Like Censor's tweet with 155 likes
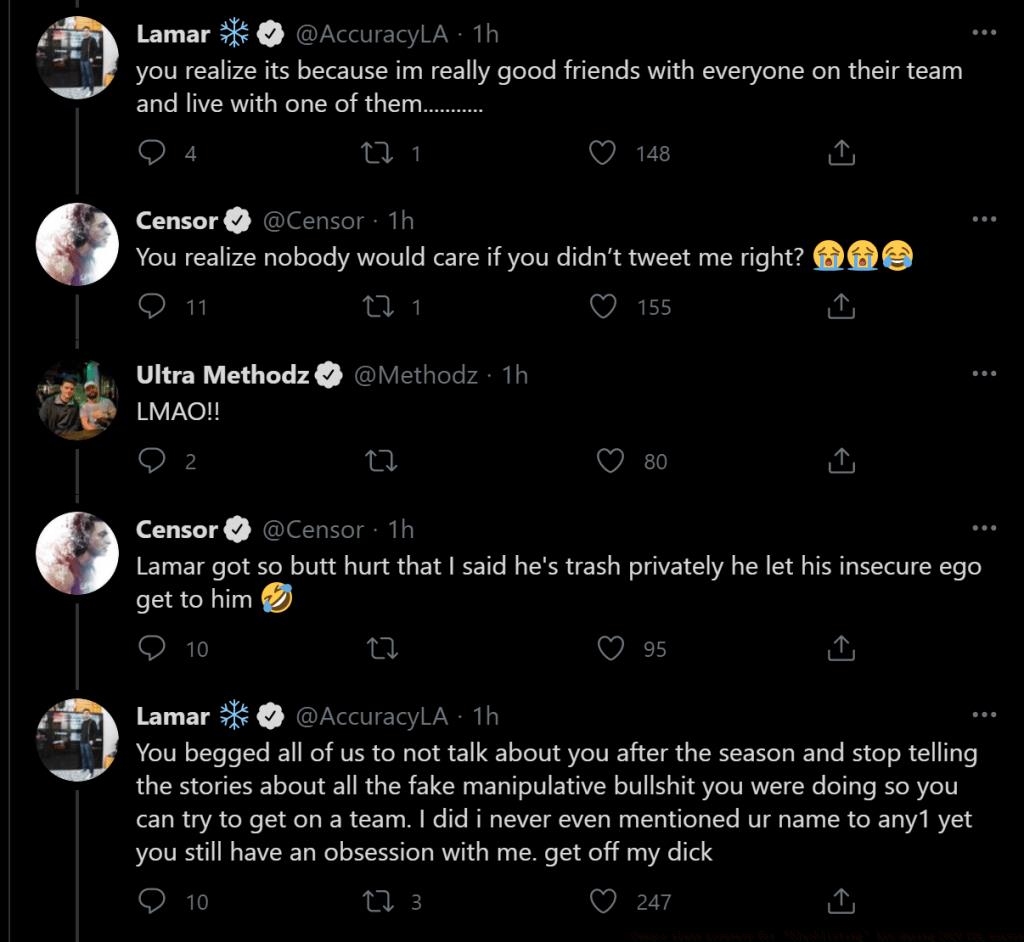1024x942 pixels. pos(603,307)
